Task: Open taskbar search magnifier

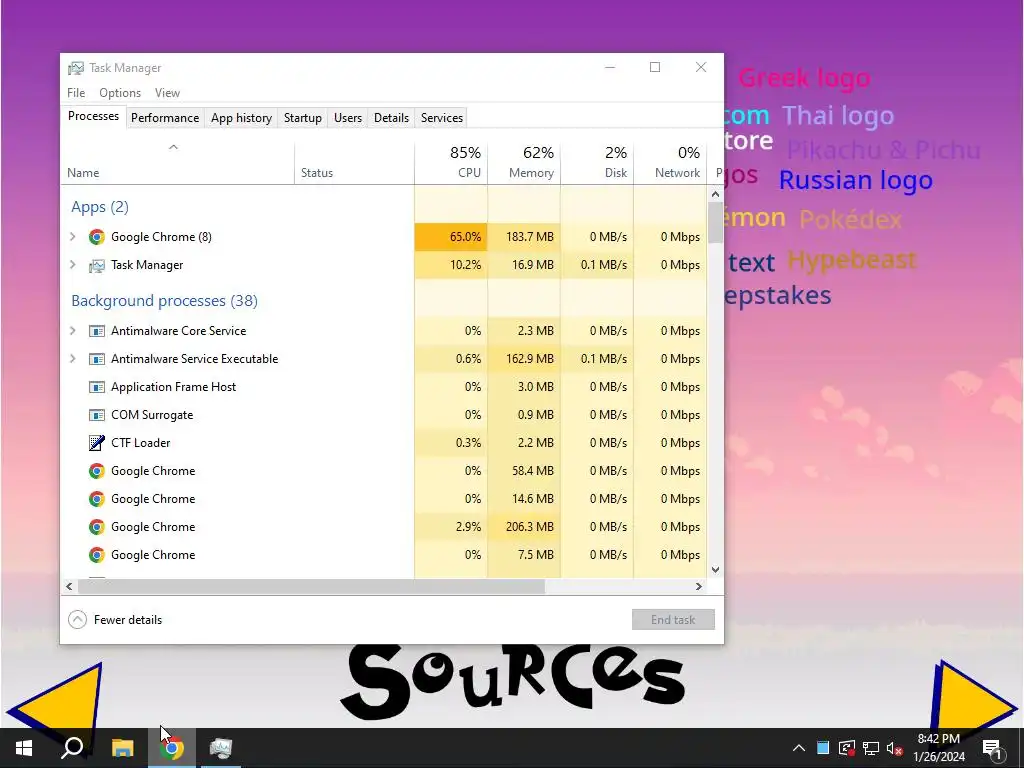Action: point(72,748)
